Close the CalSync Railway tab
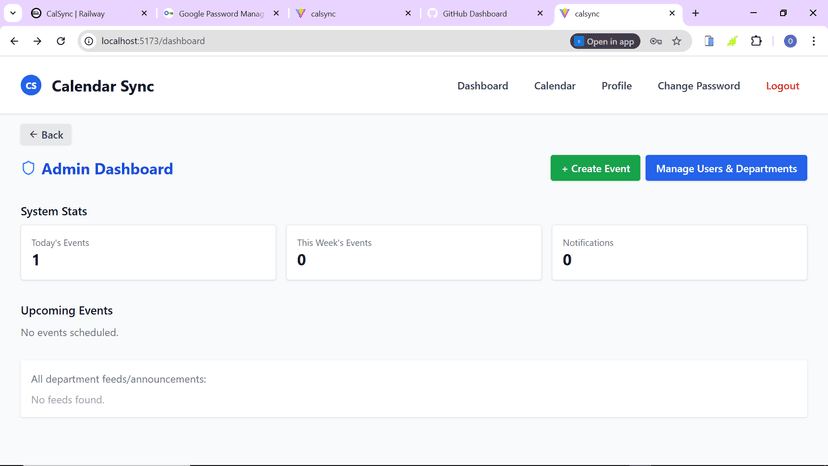The height and width of the screenshot is (466, 828). 144,13
